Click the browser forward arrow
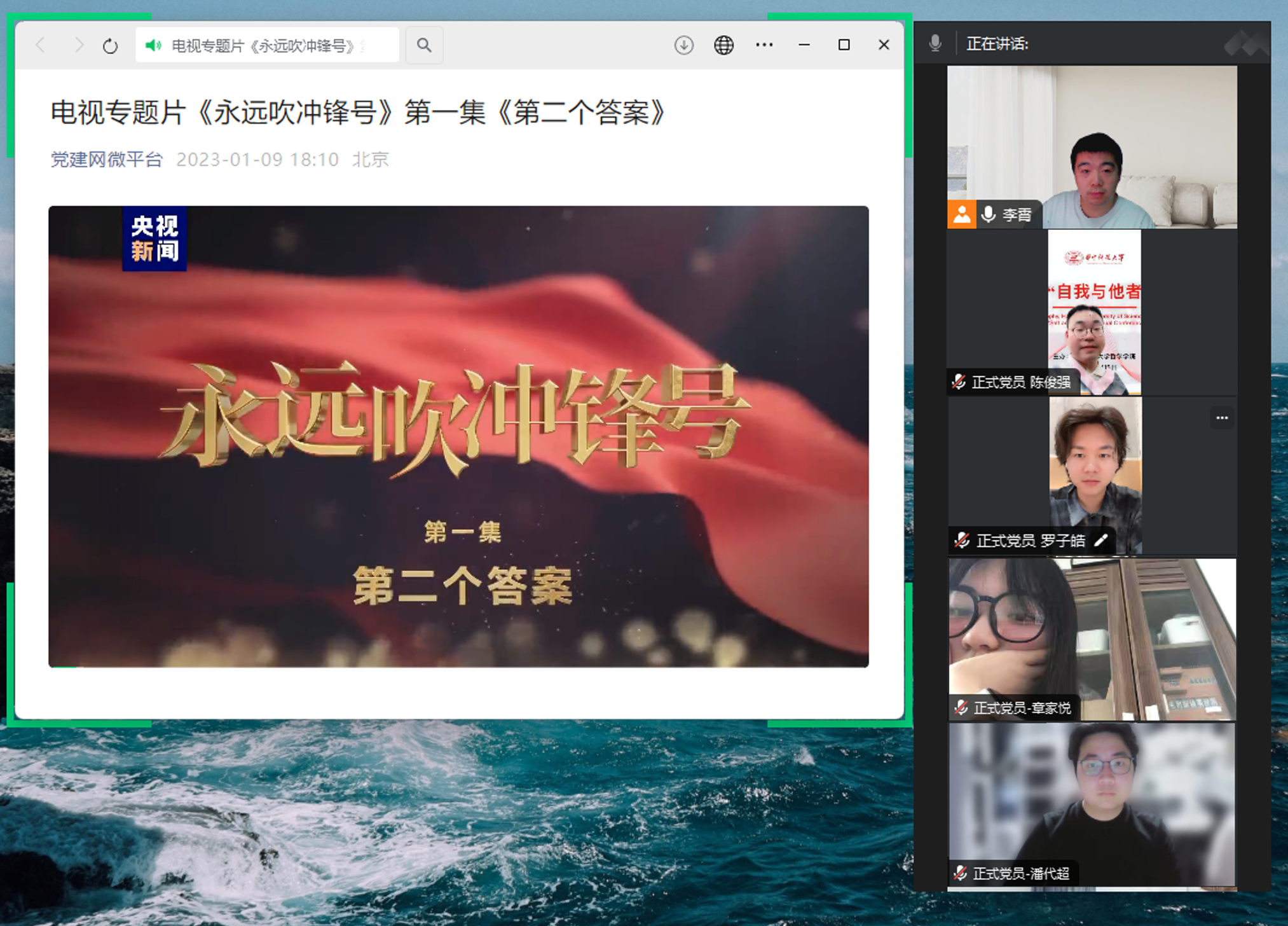This screenshot has width=1288, height=926. [x=79, y=45]
